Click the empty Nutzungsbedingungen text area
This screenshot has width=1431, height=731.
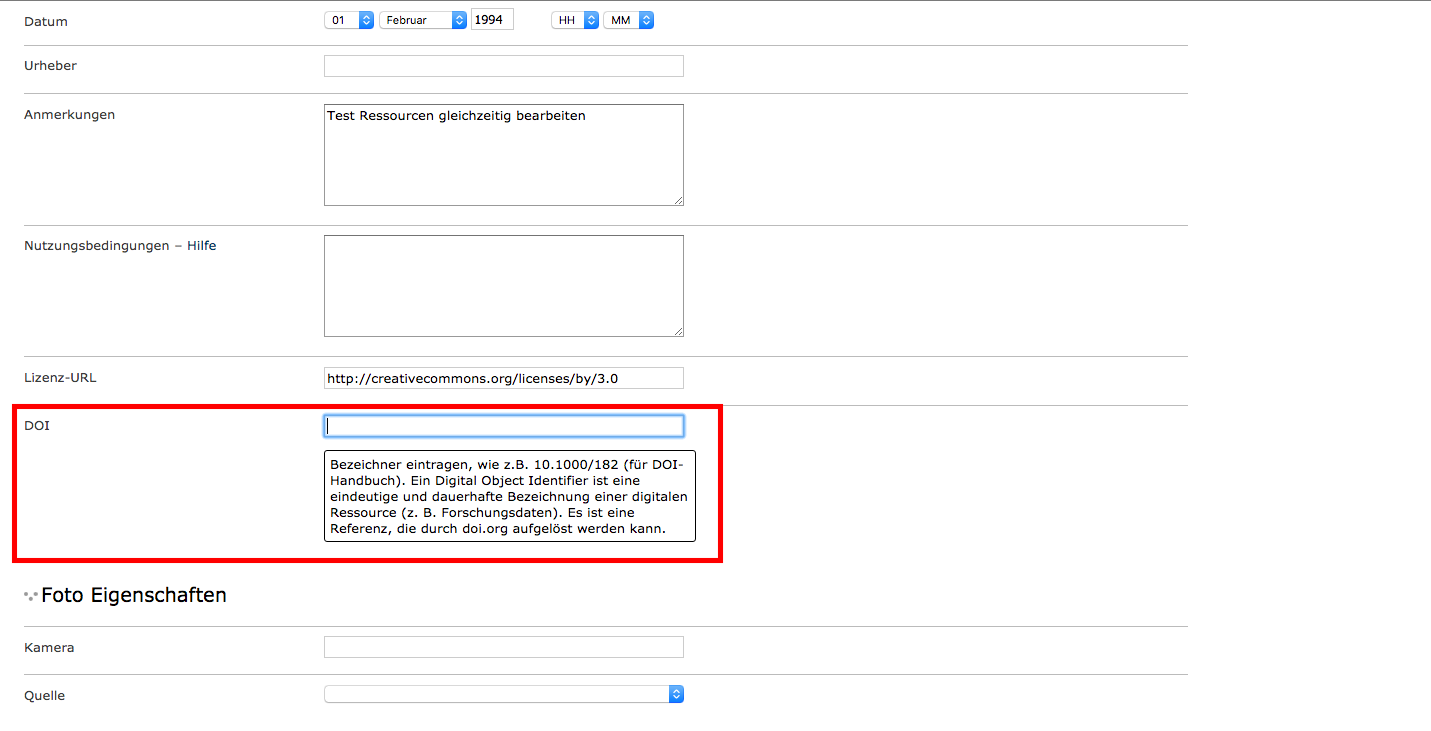point(503,286)
